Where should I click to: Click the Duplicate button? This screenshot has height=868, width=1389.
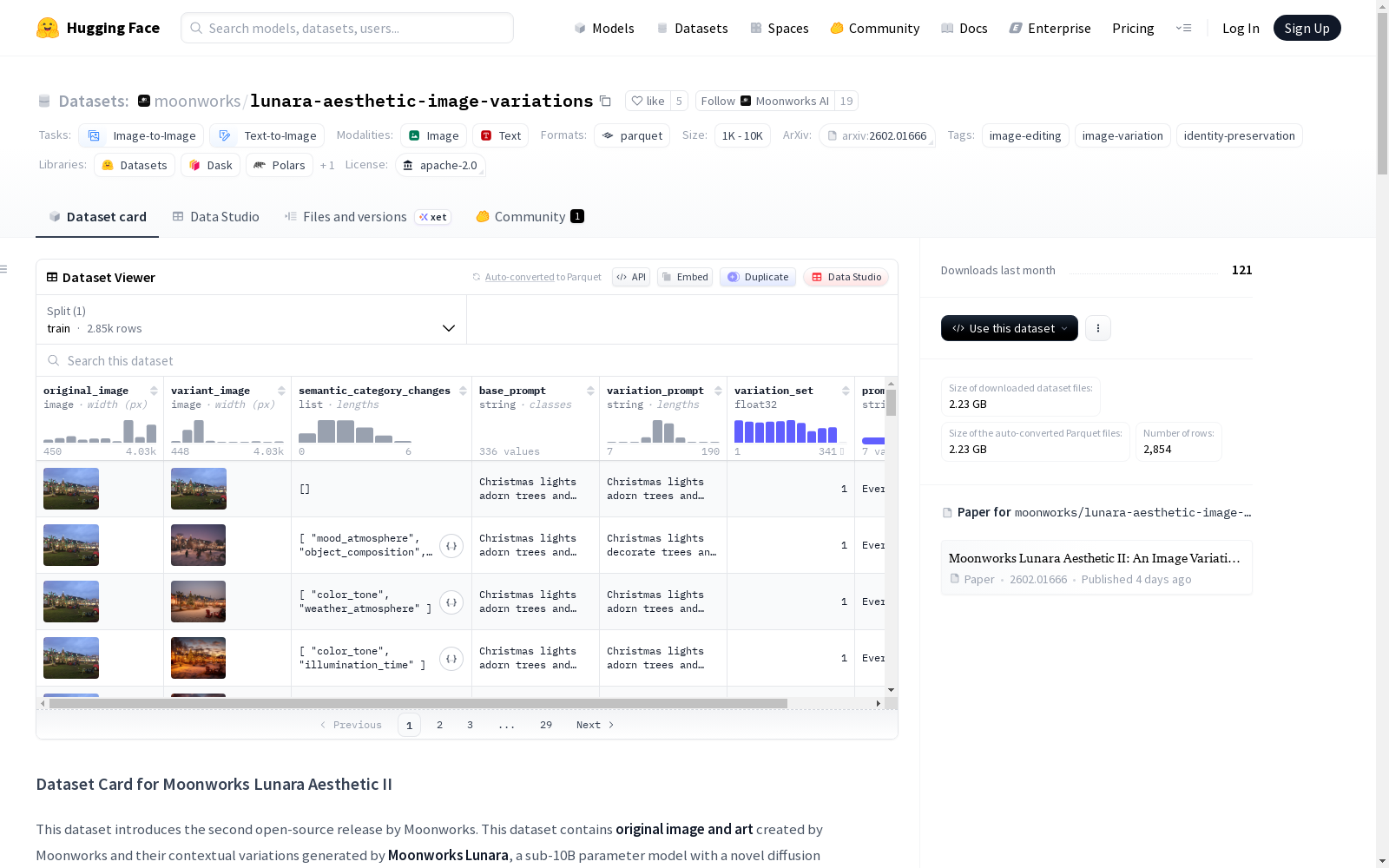click(758, 277)
